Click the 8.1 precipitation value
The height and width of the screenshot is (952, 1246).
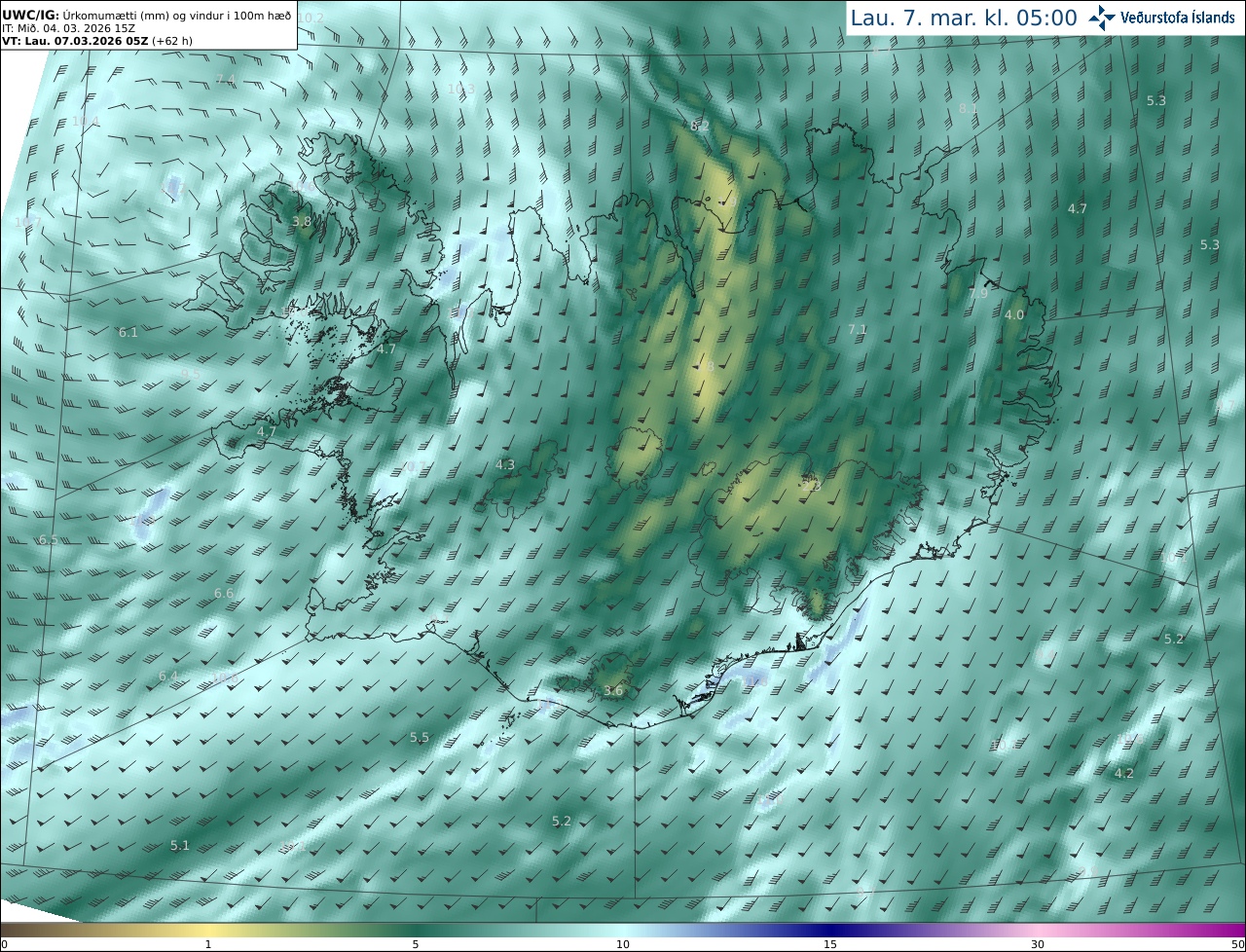(x=969, y=109)
